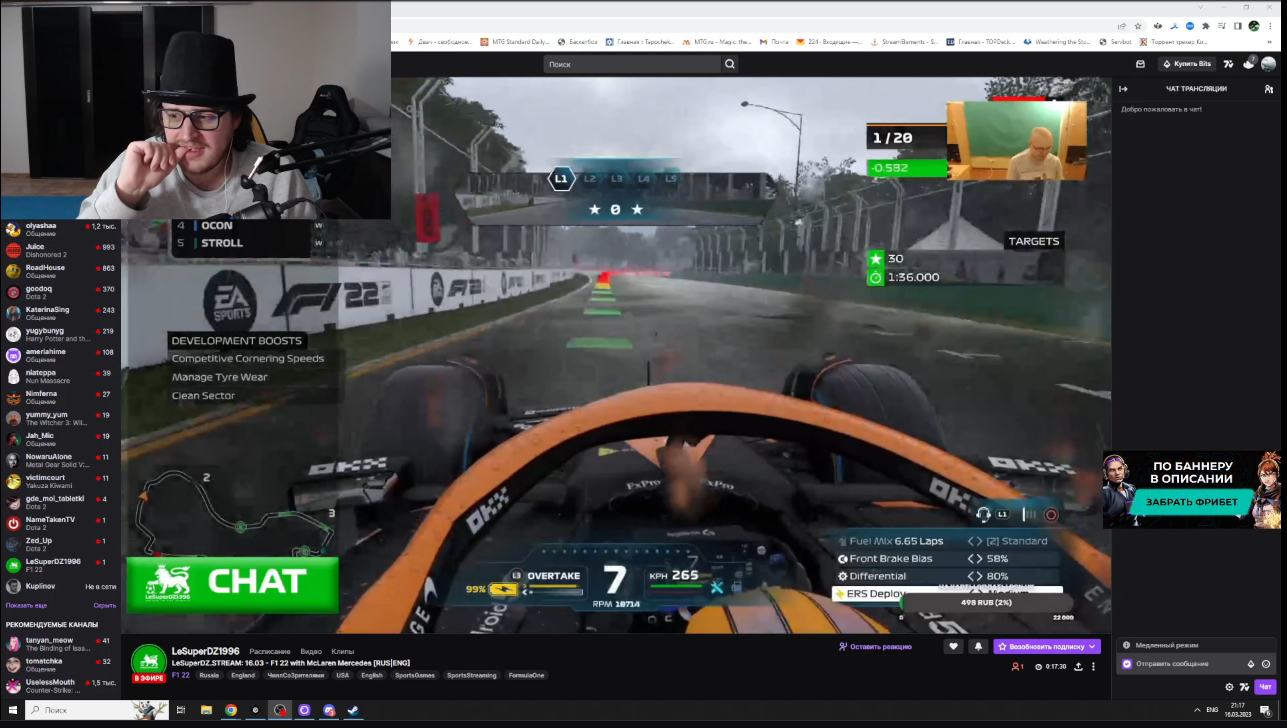This screenshot has height=728, width=1287.
Task: Click the F1 22 category link
Action: tap(181, 675)
